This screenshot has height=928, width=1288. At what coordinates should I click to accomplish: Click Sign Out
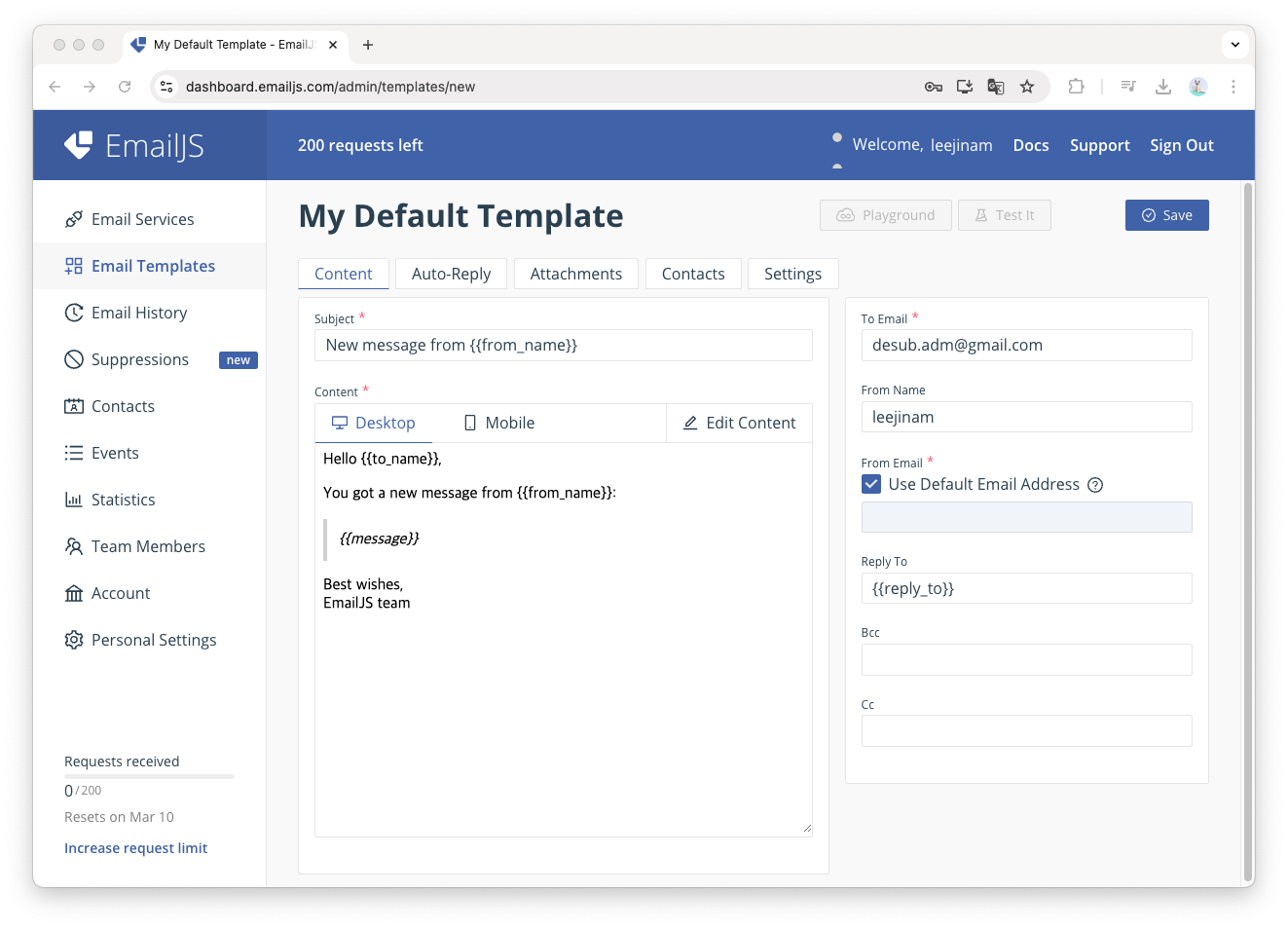click(1182, 145)
